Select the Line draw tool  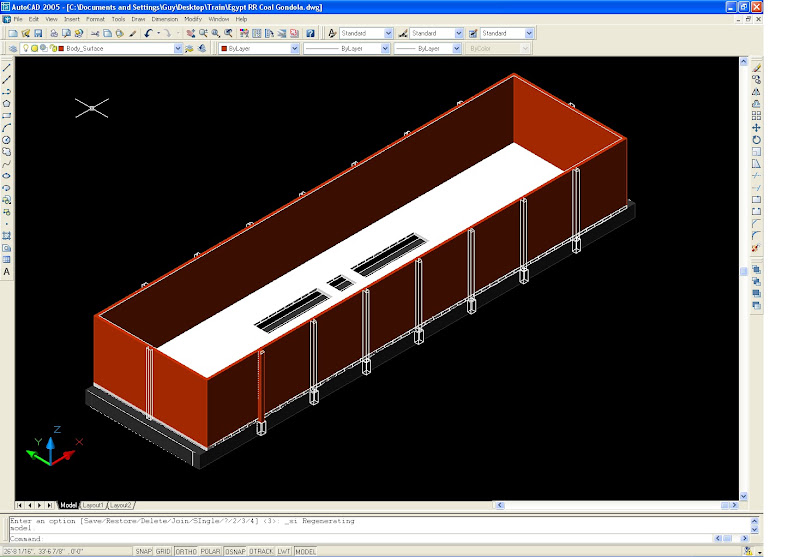pyautogui.click(x=7, y=67)
